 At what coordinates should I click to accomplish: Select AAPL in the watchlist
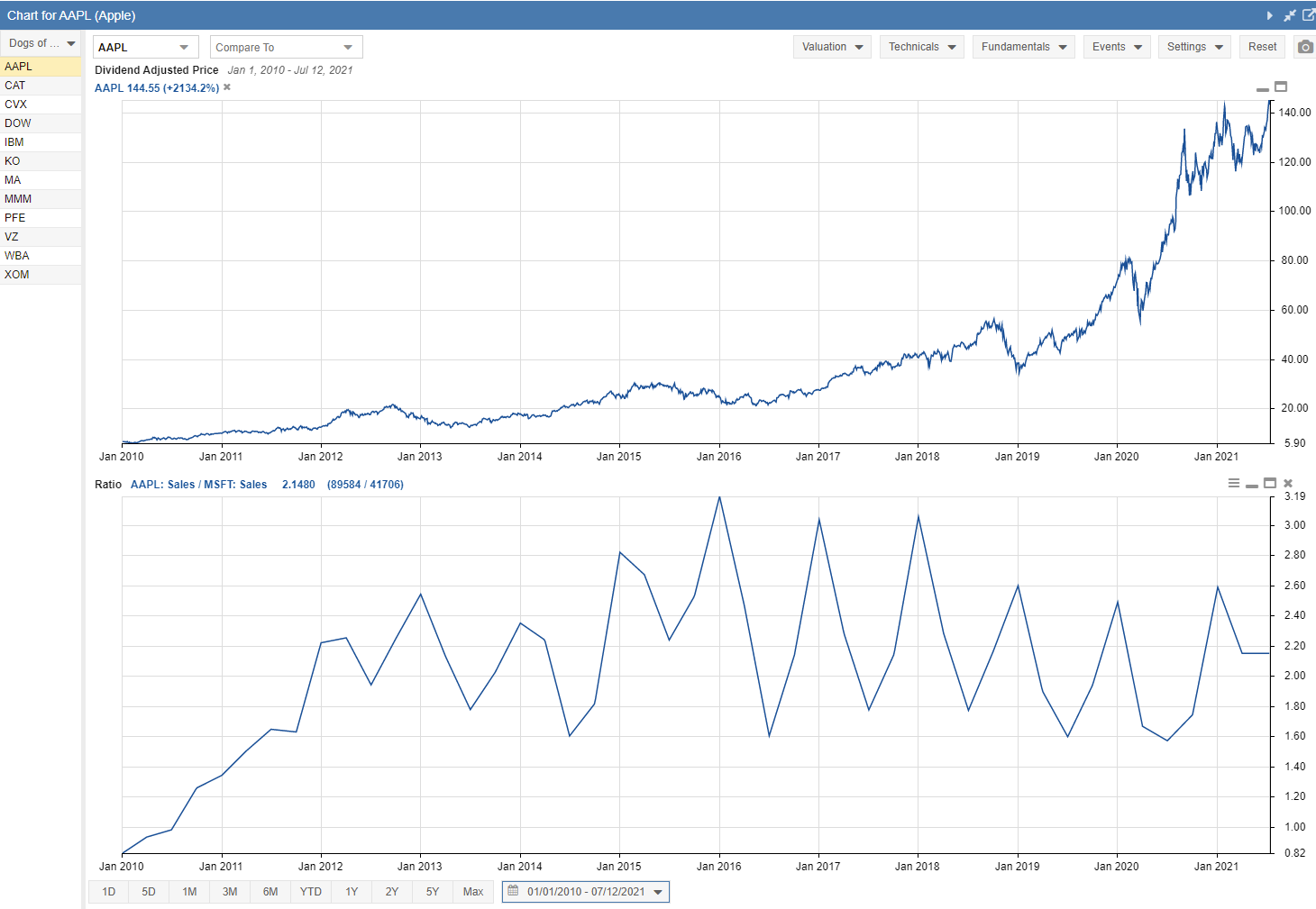point(41,67)
